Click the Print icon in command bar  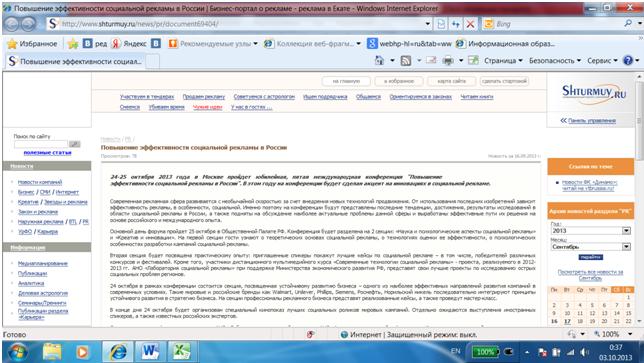[448, 61]
